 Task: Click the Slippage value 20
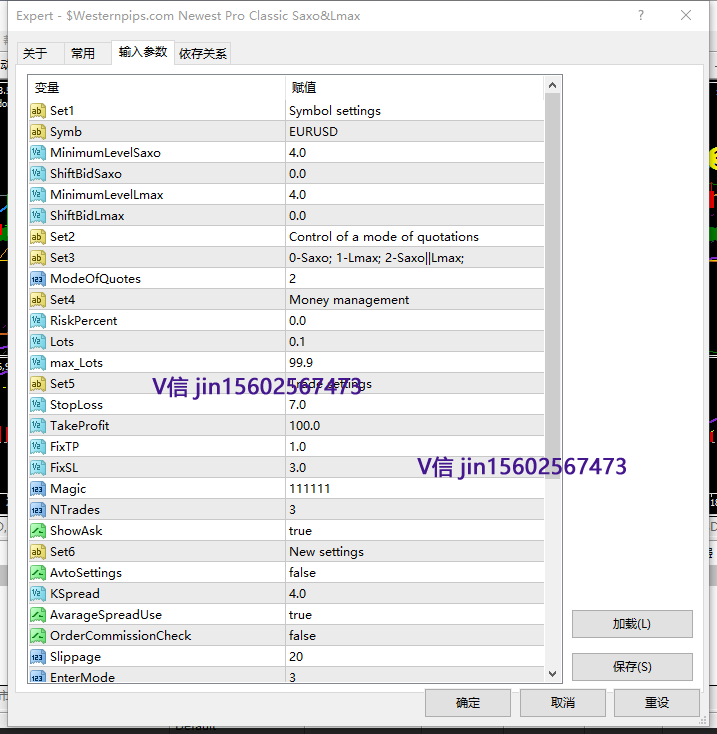click(296, 657)
